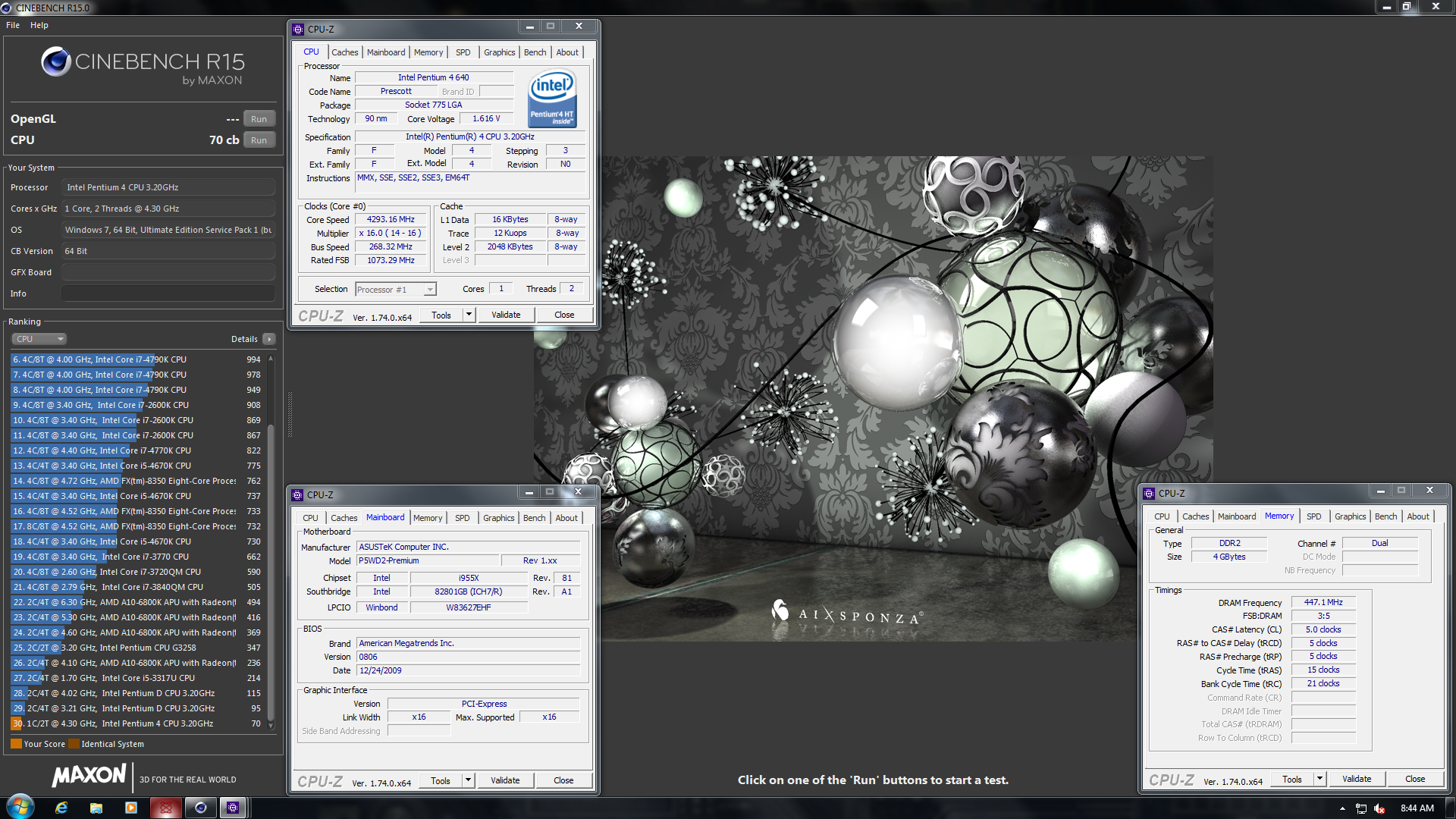The height and width of the screenshot is (819, 1456).
Task: Open About tab in top CPU-Z window
Action: tap(567, 52)
